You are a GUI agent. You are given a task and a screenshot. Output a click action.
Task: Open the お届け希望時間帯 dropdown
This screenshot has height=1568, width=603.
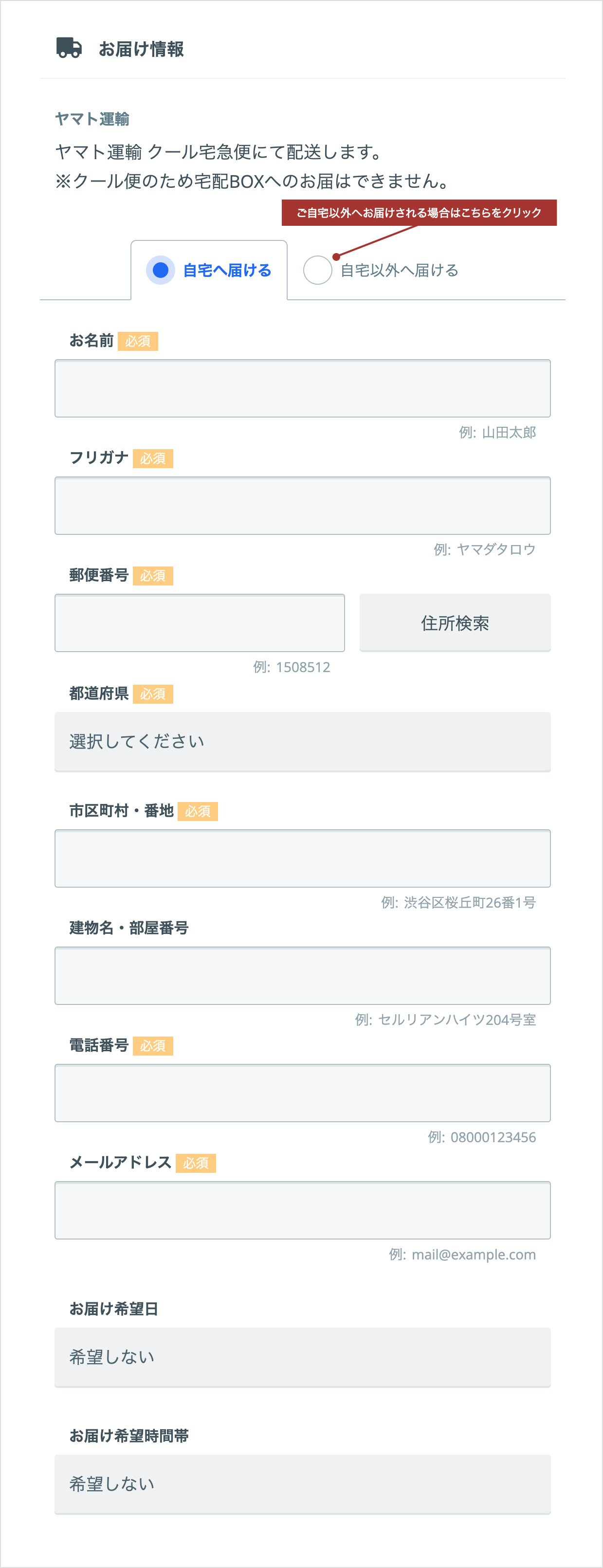(302, 1484)
